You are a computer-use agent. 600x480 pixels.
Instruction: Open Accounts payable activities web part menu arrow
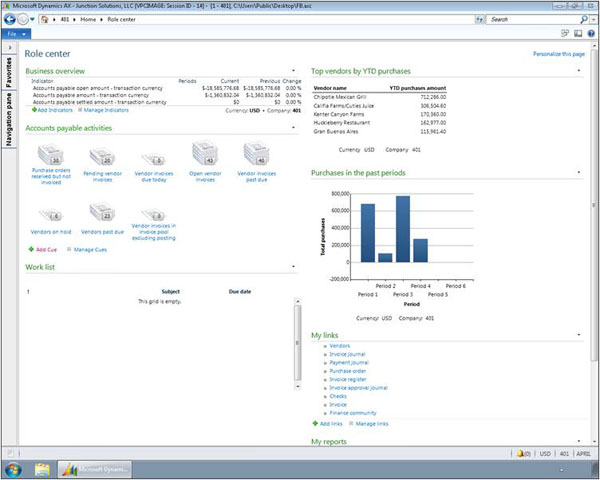point(293,127)
